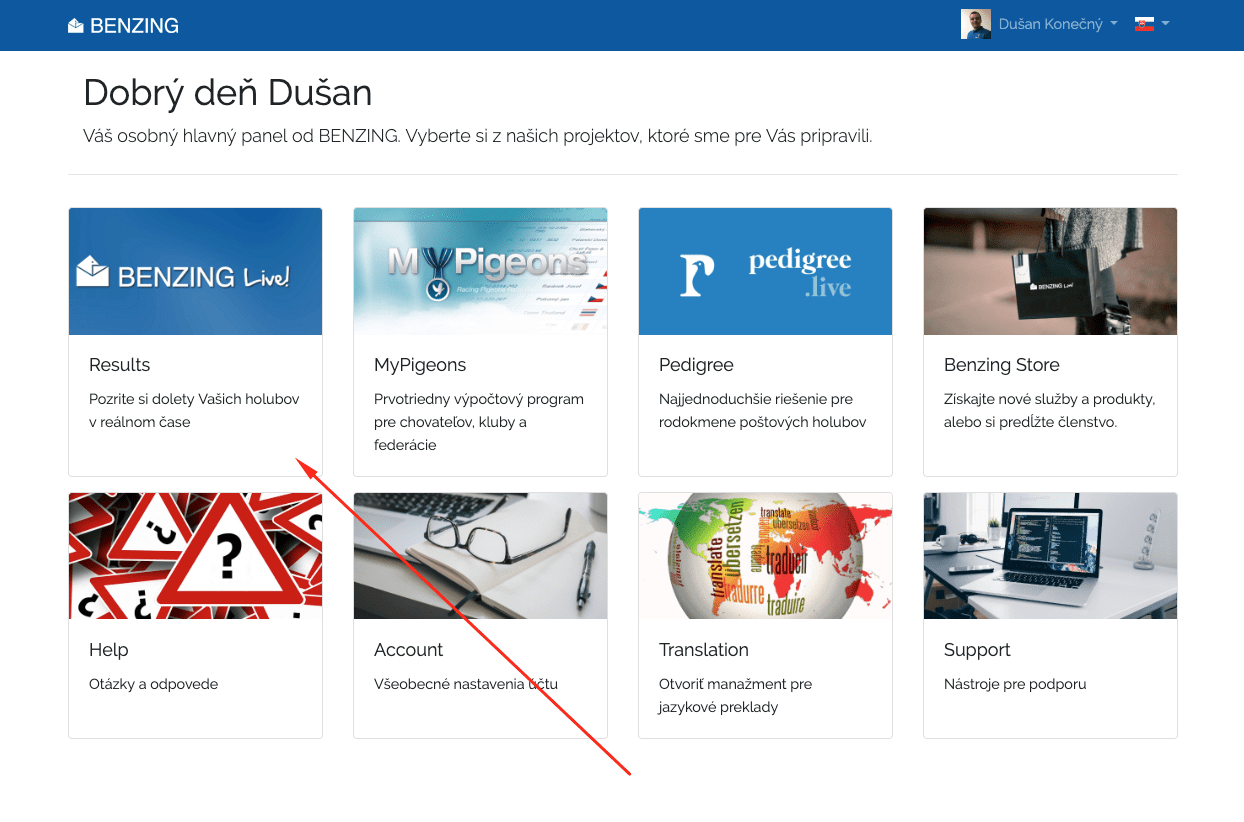Open the Support laptop image
This screenshot has height=822, width=1244.
click(1050, 556)
